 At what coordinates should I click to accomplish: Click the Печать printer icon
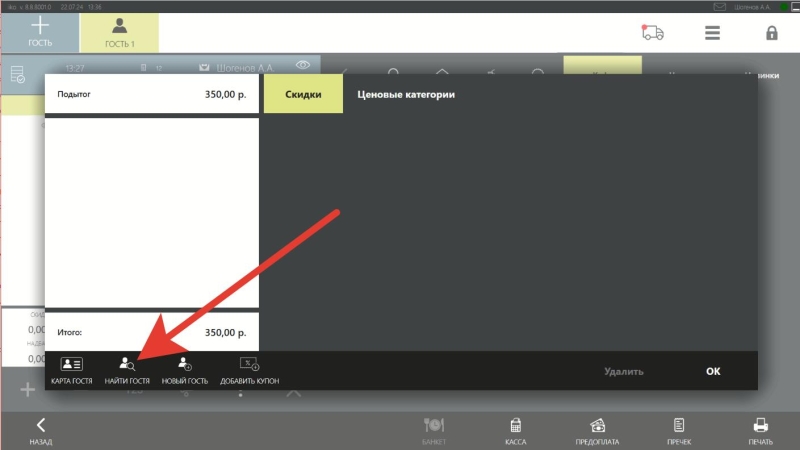pos(760,425)
